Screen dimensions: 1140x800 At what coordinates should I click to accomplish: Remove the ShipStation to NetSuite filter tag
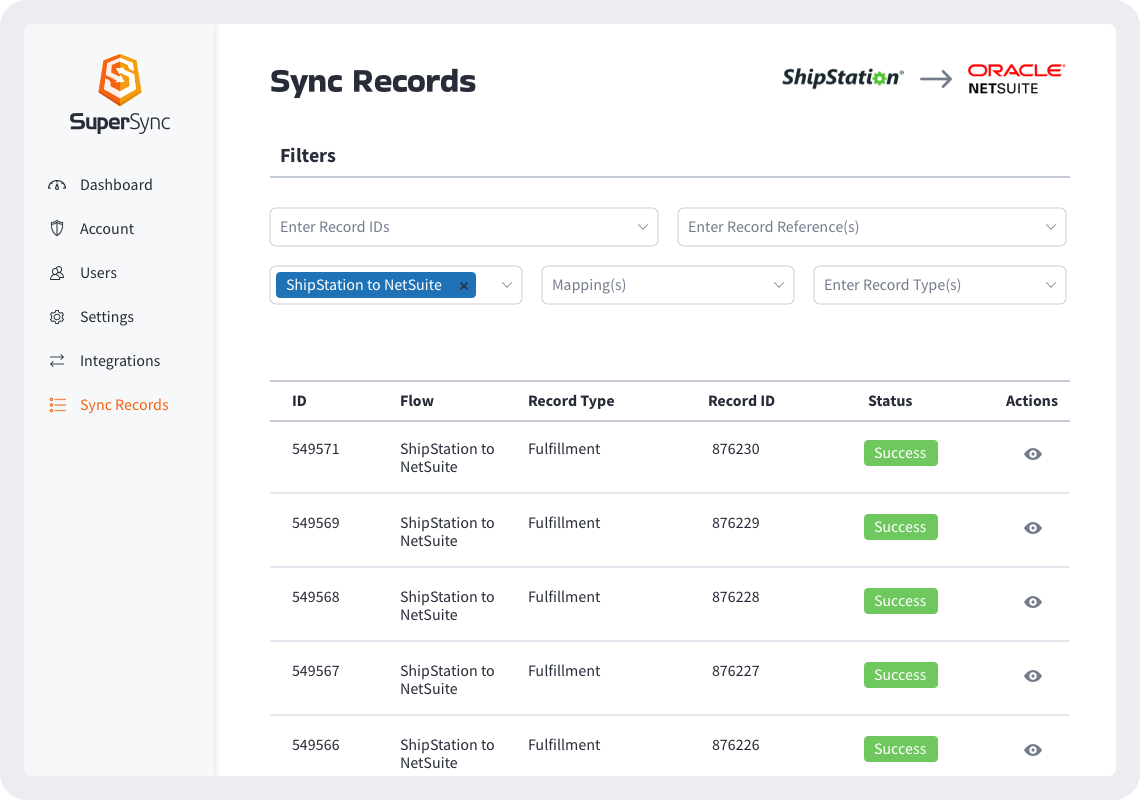(463, 286)
